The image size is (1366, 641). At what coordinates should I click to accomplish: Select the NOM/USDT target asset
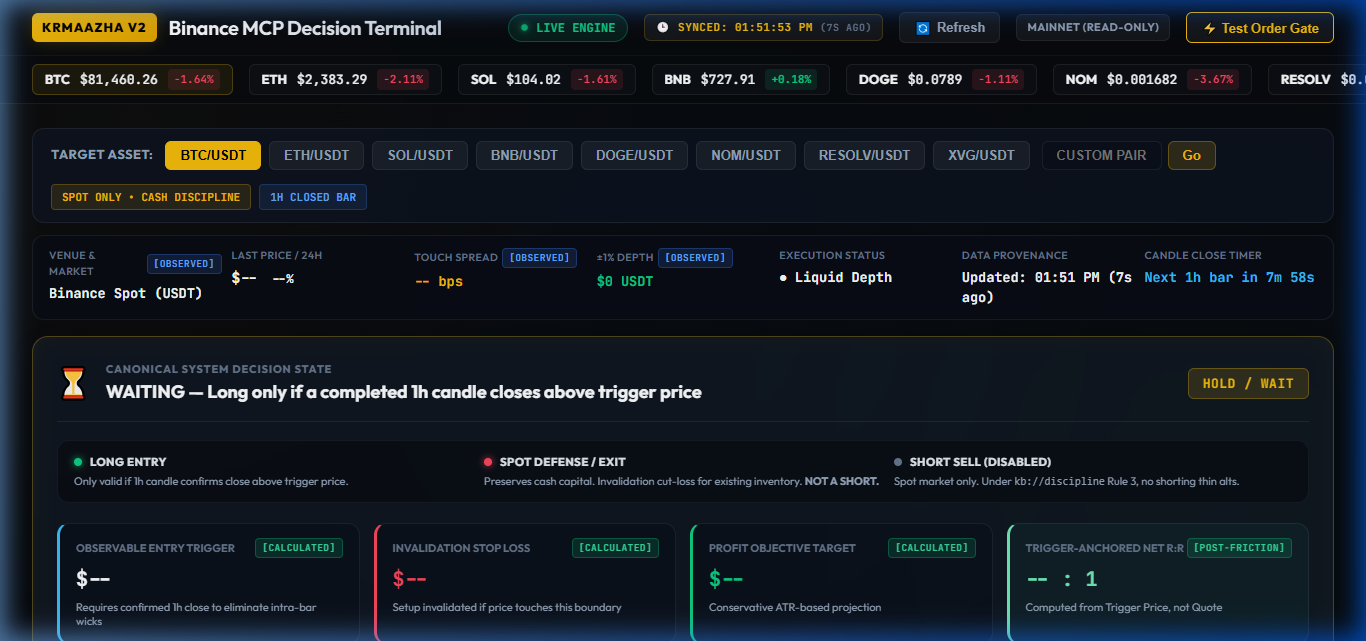(x=746, y=155)
